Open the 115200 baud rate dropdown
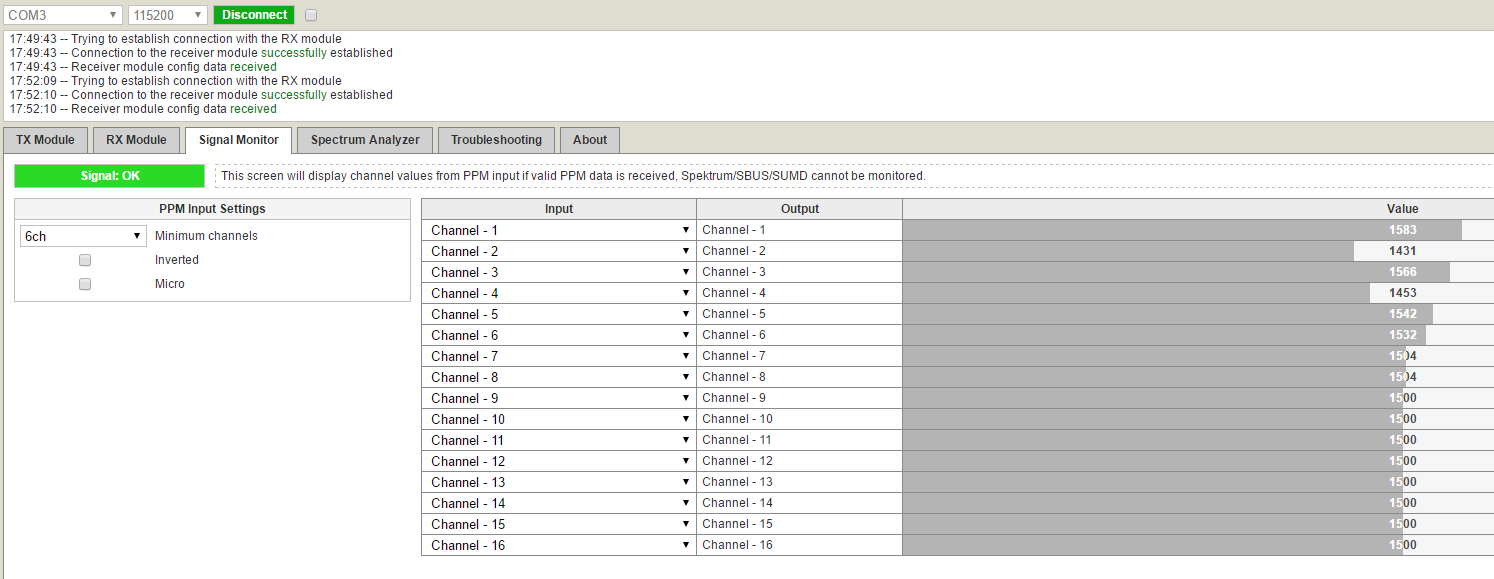Screen dimensions: 1494x579 [167, 15]
